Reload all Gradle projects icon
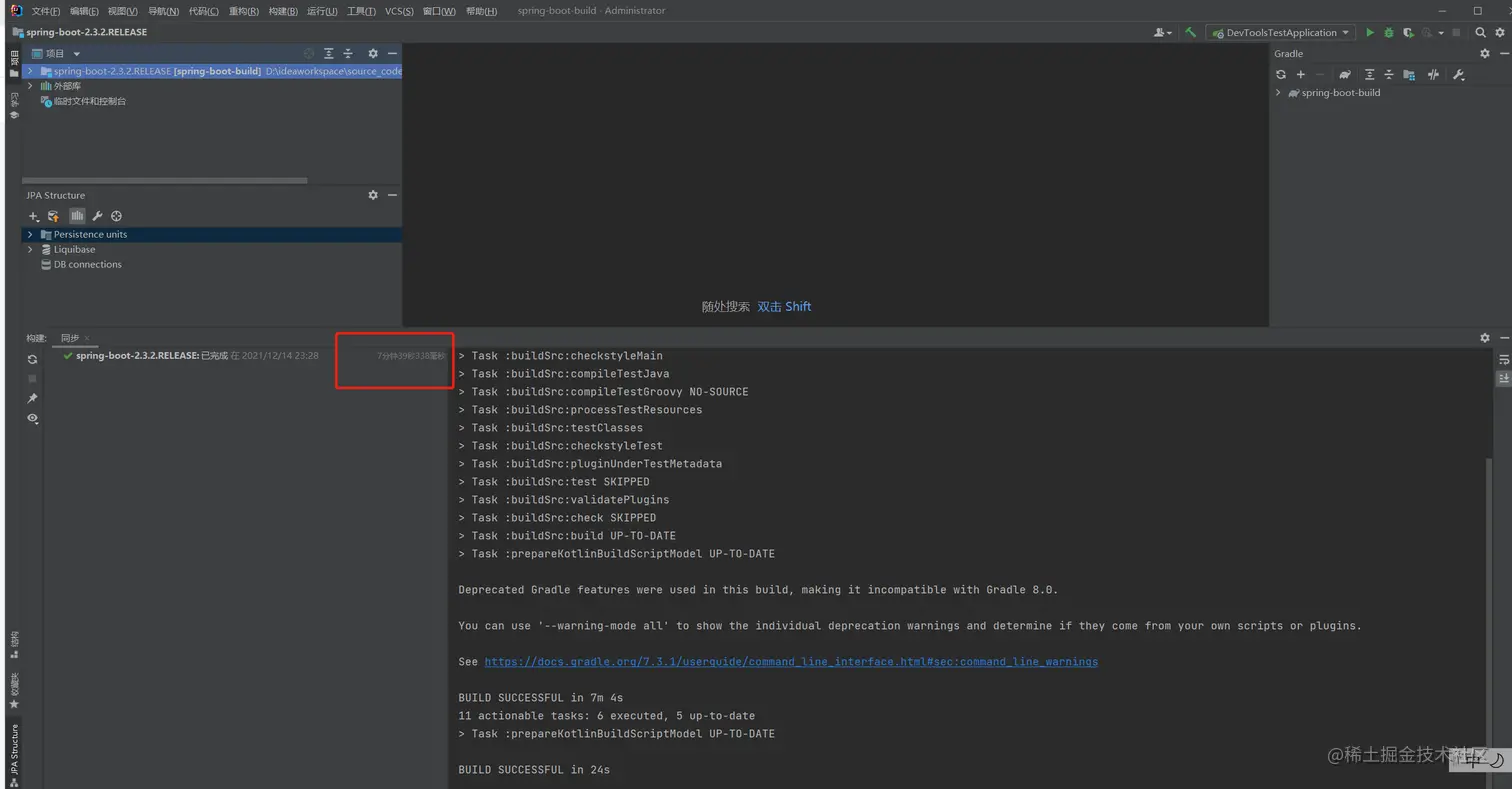The width and height of the screenshot is (1512, 789). pyautogui.click(x=1281, y=75)
